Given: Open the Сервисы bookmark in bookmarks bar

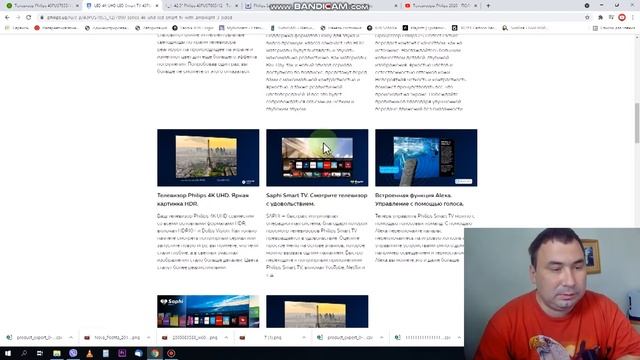Looking at the screenshot, I should [17, 28].
